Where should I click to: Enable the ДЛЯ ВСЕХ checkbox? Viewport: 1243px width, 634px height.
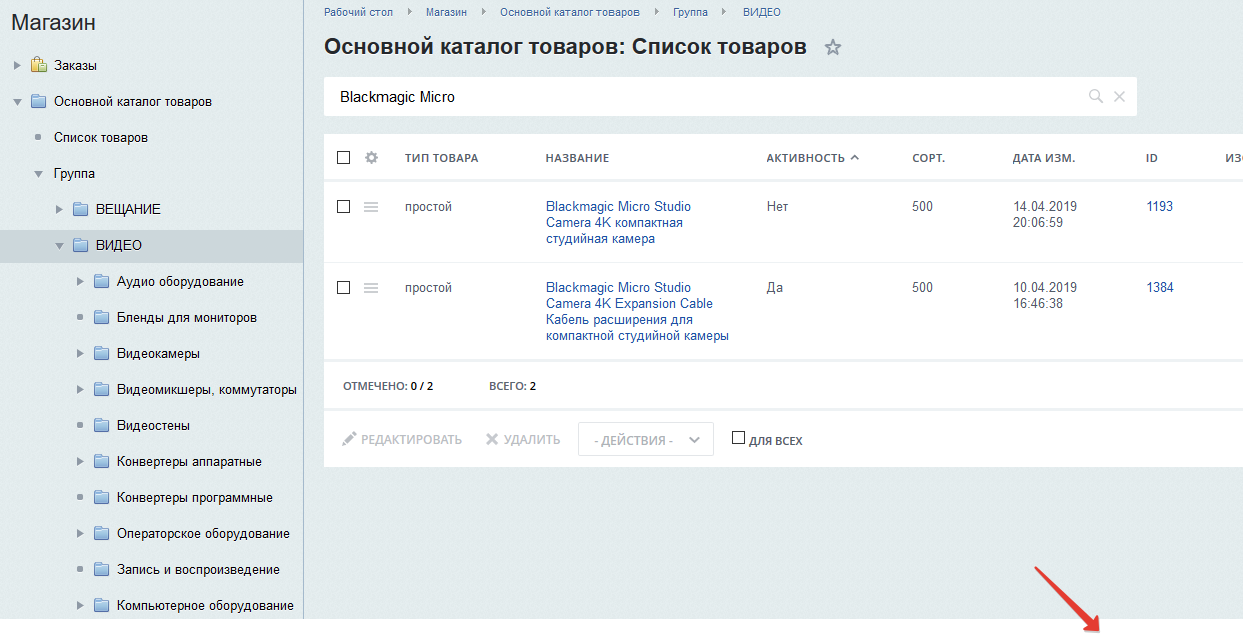pyautogui.click(x=739, y=438)
